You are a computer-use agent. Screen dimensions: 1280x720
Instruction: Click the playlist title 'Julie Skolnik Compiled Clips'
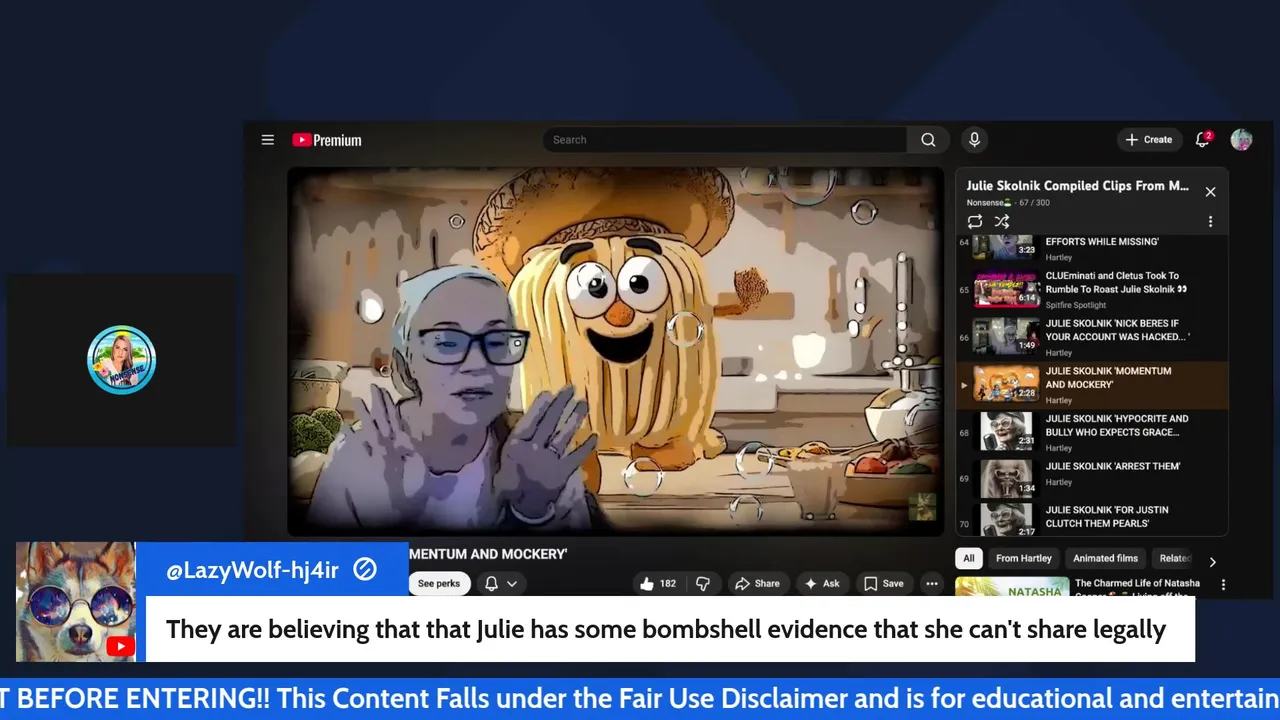click(x=1077, y=186)
